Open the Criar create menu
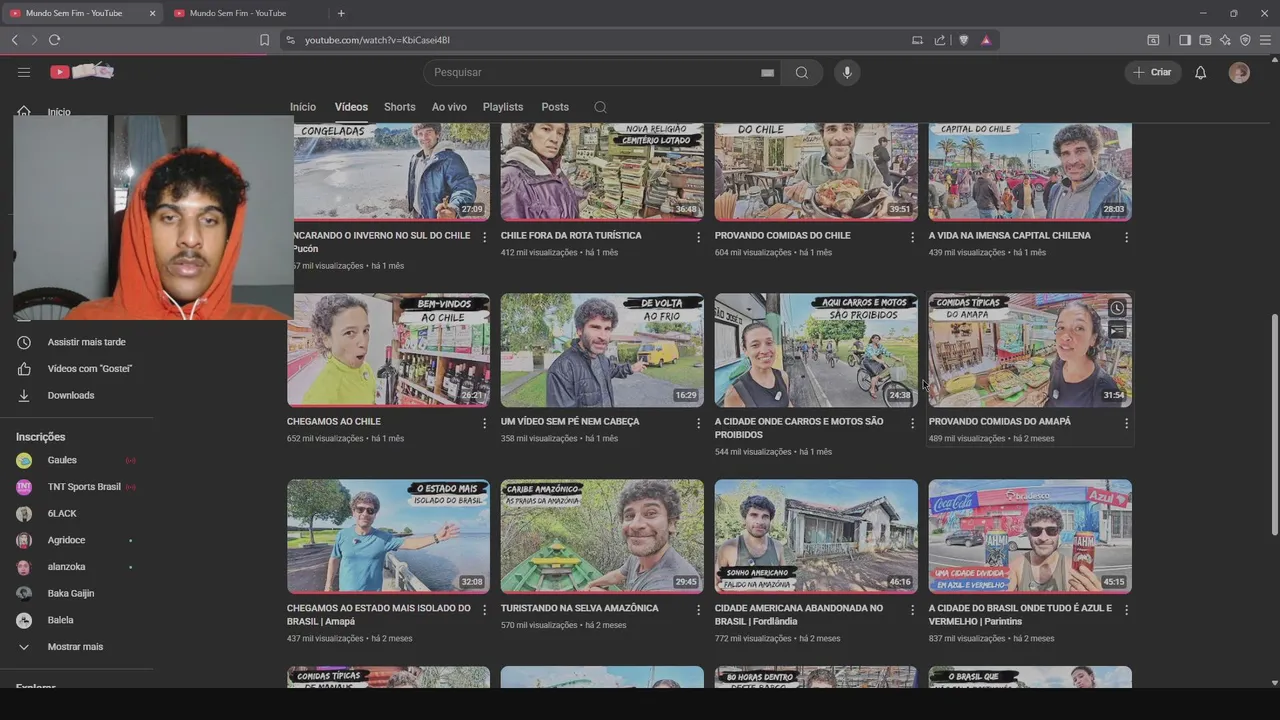1280x720 pixels. pyautogui.click(x=1153, y=72)
